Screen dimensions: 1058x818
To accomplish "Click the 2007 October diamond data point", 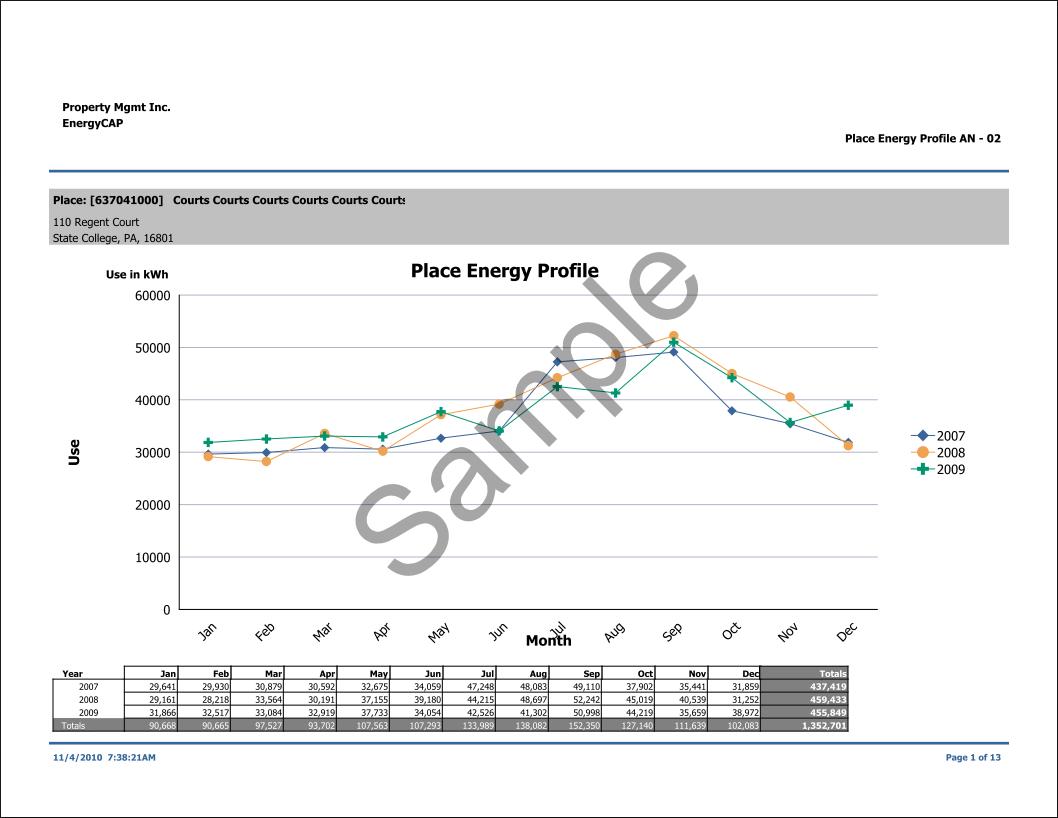I will 732,411.
